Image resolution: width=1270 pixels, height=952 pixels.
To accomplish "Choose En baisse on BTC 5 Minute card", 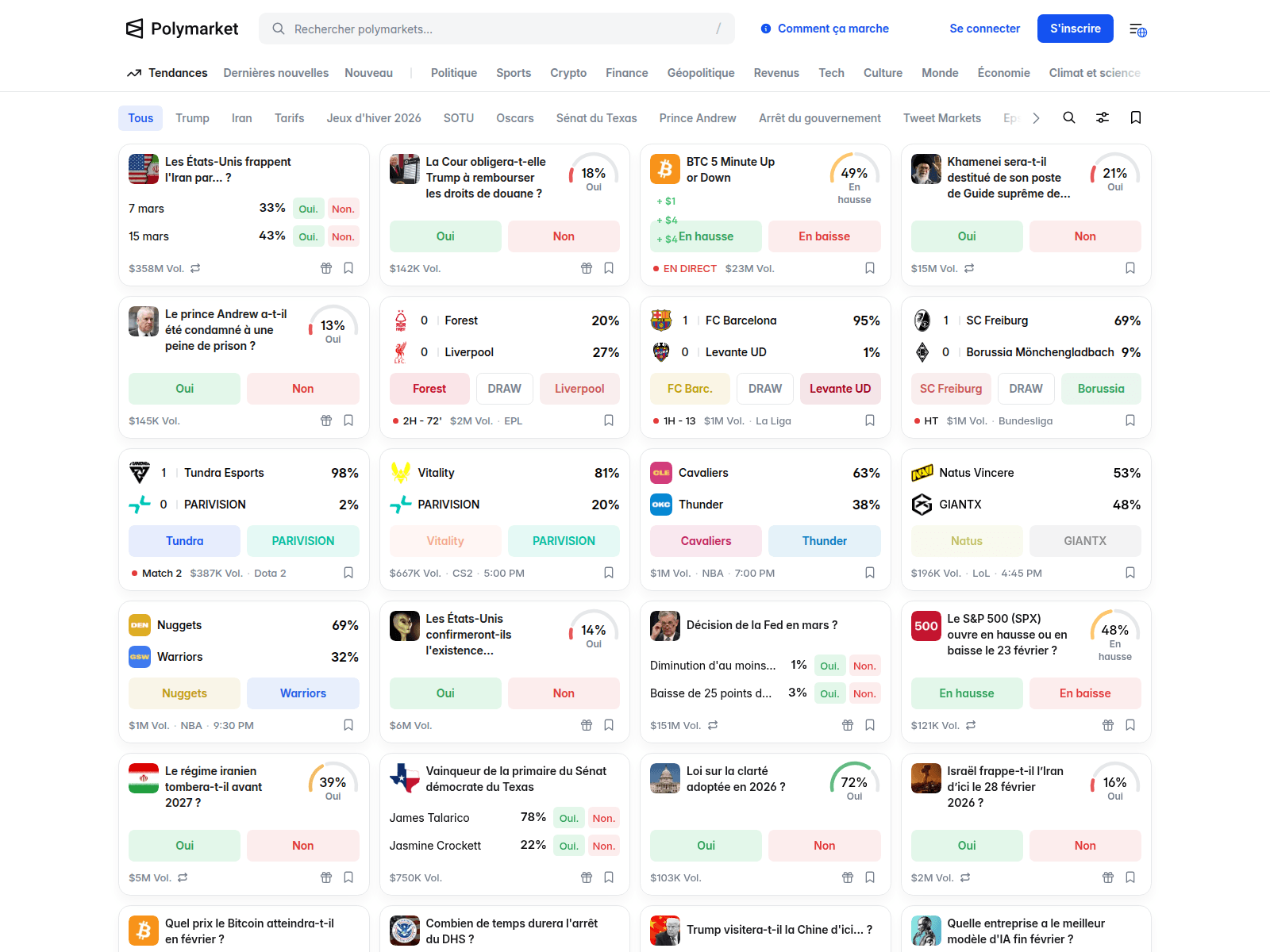I will 825,236.
